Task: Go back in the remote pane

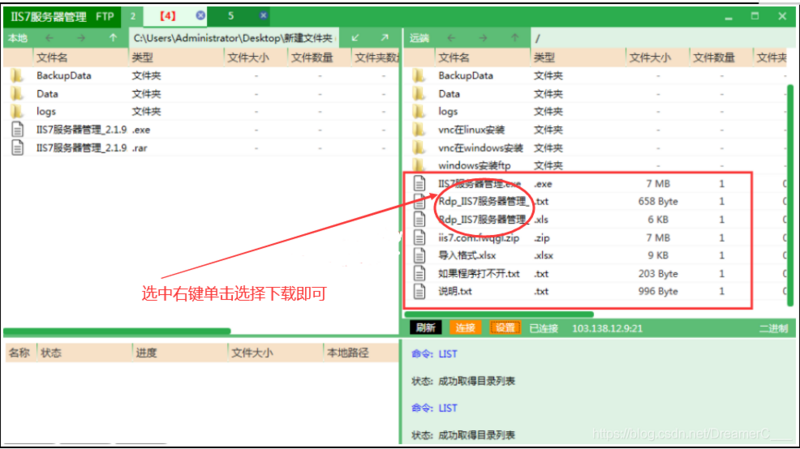Action: click(452, 38)
